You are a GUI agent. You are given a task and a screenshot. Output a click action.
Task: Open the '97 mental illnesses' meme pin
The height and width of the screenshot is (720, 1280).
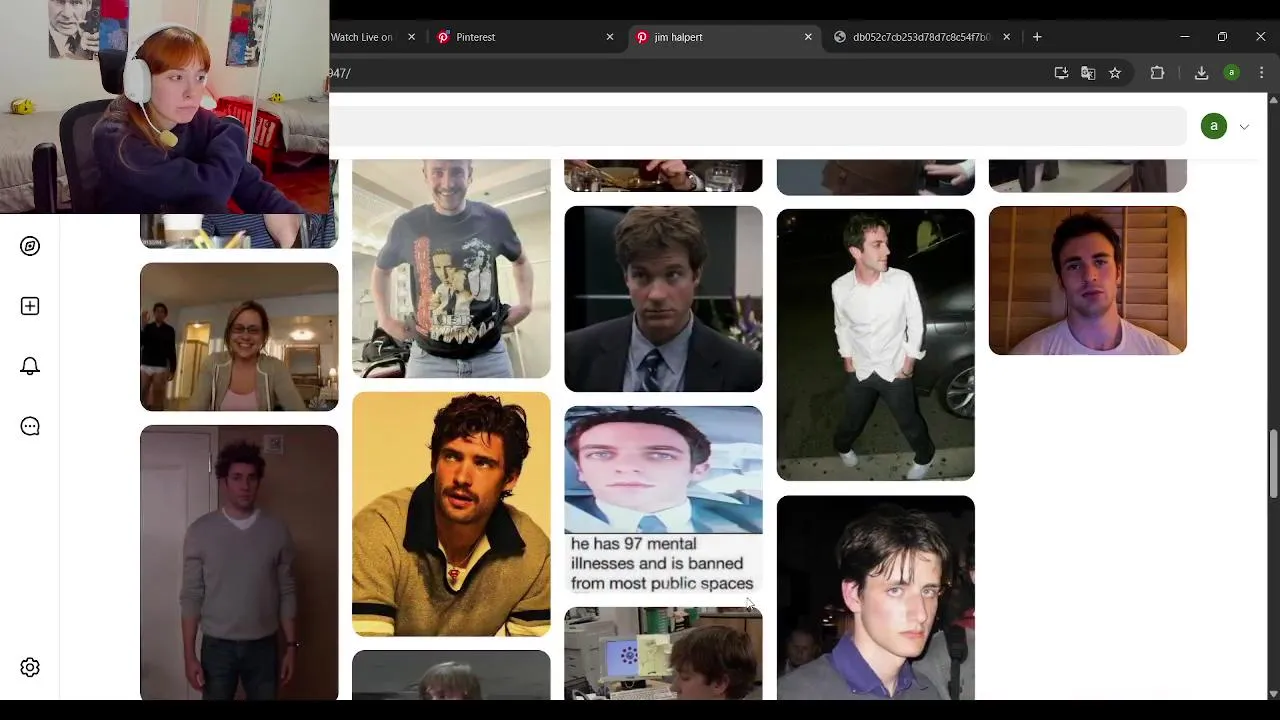[663, 500]
